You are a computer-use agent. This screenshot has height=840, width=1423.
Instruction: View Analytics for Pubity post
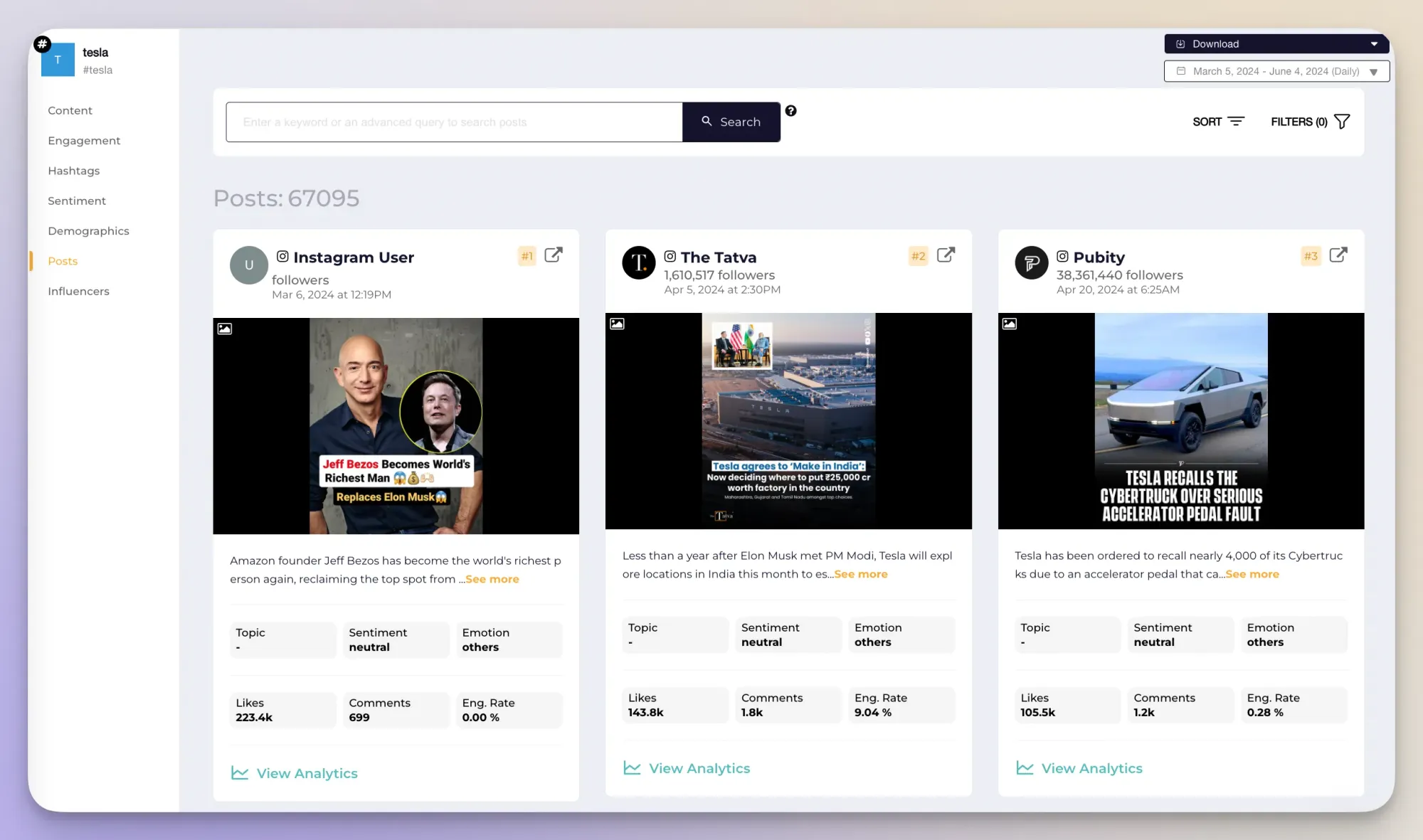(x=1079, y=768)
